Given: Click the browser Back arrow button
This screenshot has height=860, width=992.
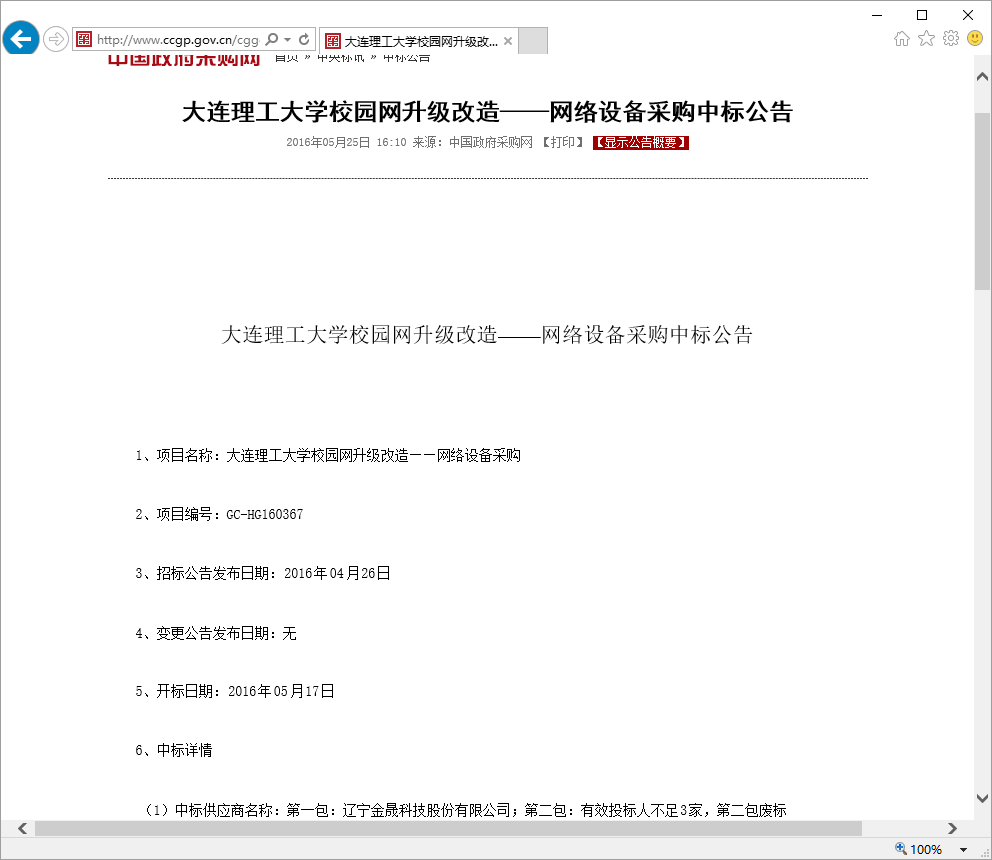Looking at the screenshot, I should pyautogui.click(x=20, y=39).
